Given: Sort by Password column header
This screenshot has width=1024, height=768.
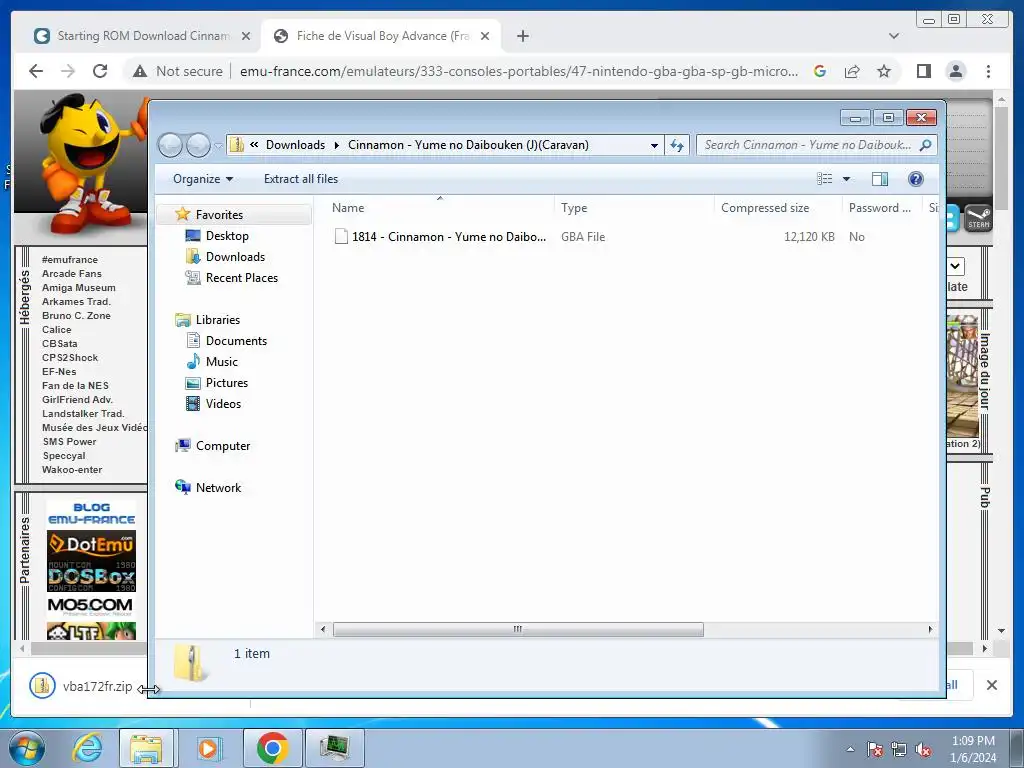Looking at the screenshot, I should (x=882, y=208).
